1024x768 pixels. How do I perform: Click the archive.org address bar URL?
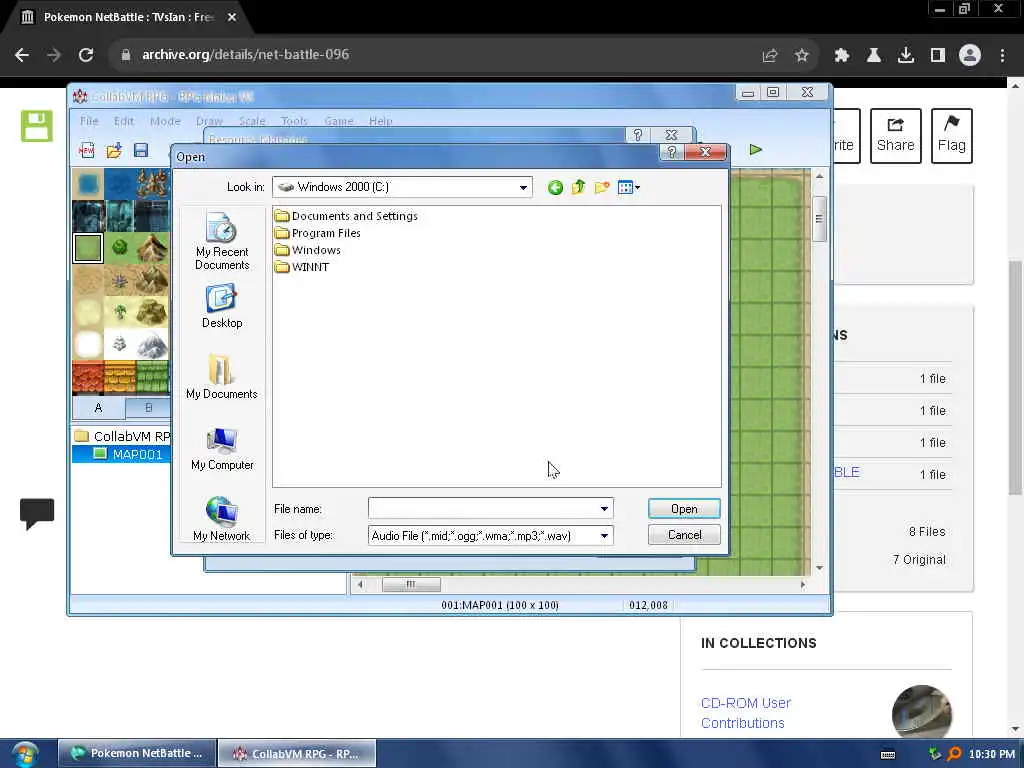click(246, 55)
